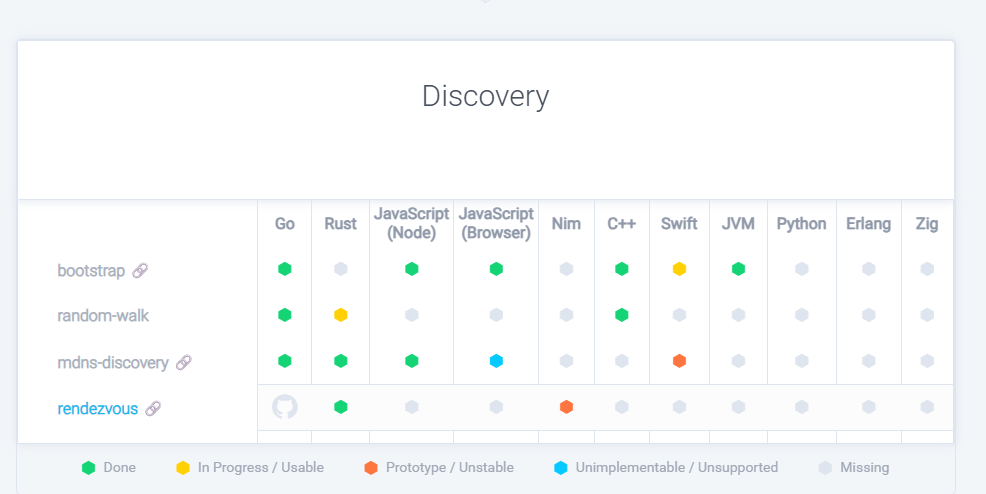This screenshot has width=986, height=494.
Task: Click the link icon next to rendezvous
Action: coord(153,408)
